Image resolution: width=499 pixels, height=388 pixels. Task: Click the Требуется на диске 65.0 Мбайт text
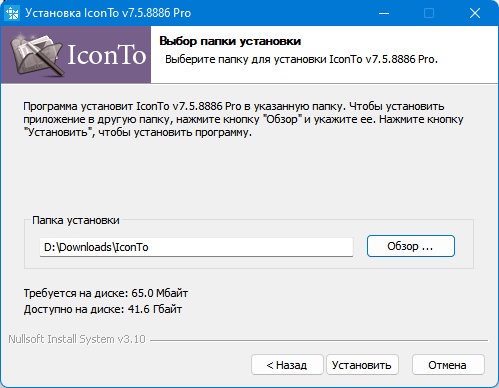tap(106, 293)
